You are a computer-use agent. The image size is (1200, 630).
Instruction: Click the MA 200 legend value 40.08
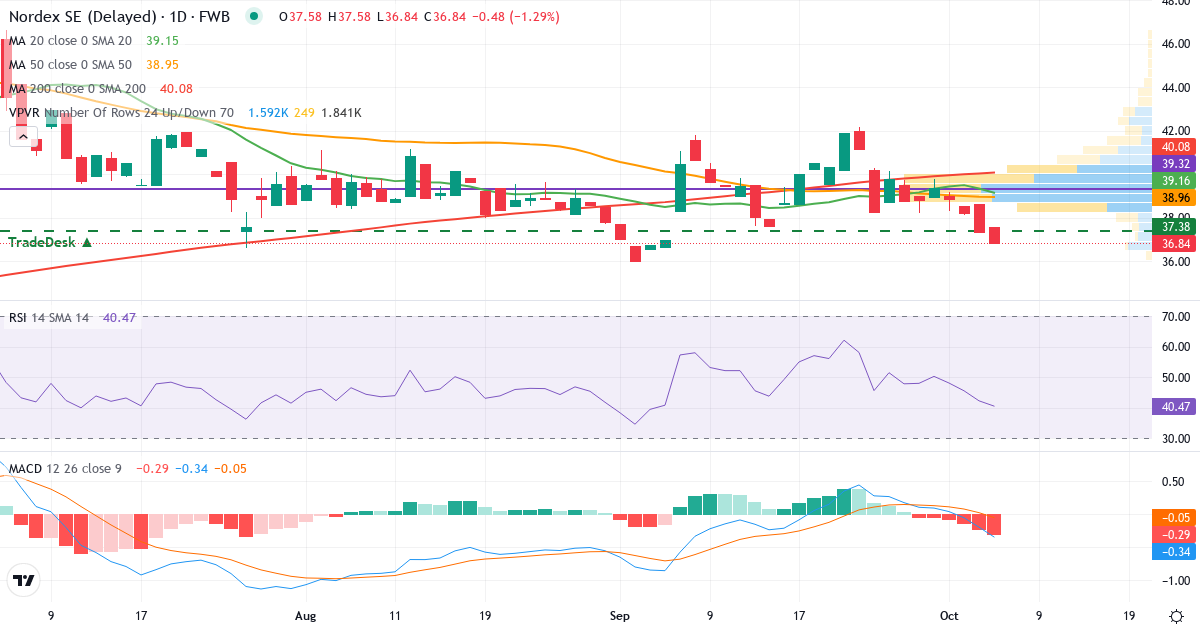176,88
